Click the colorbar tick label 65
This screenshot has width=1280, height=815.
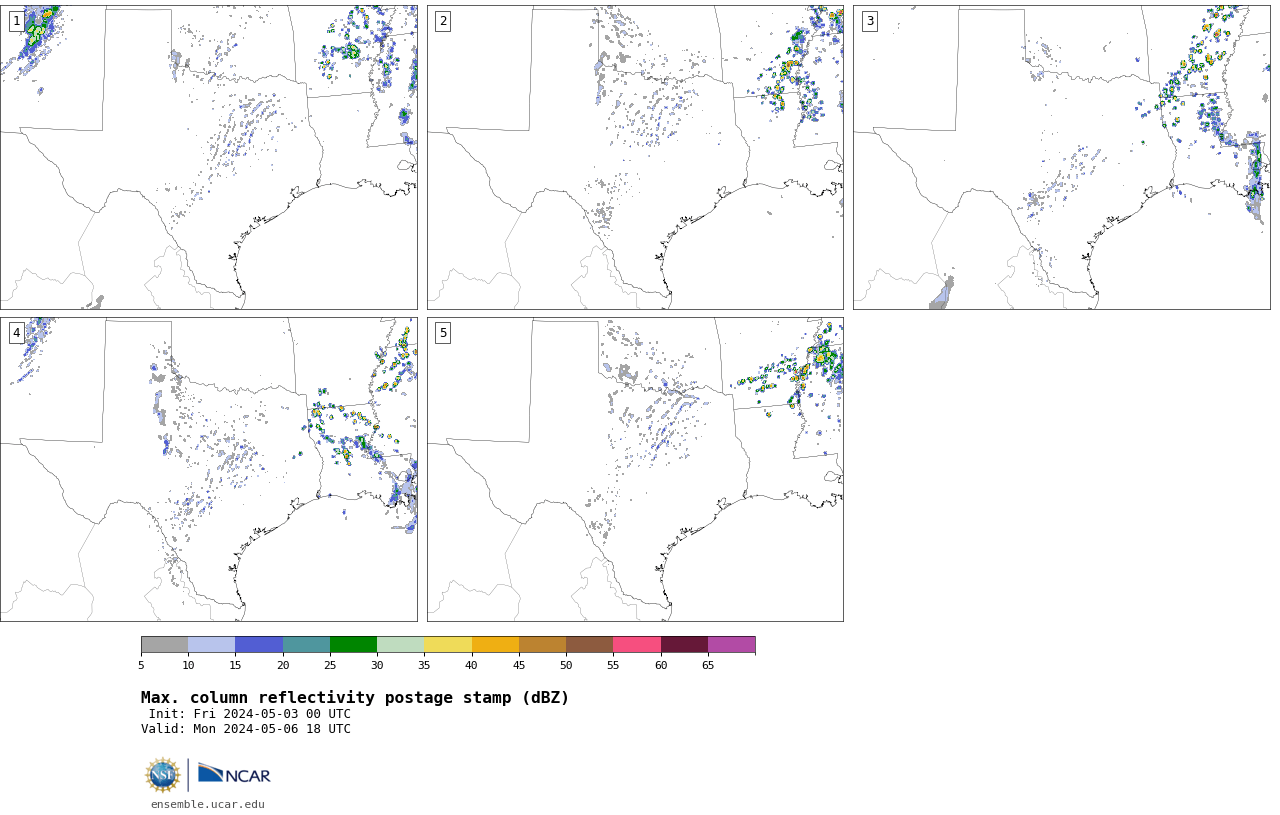pyautogui.click(x=708, y=665)
